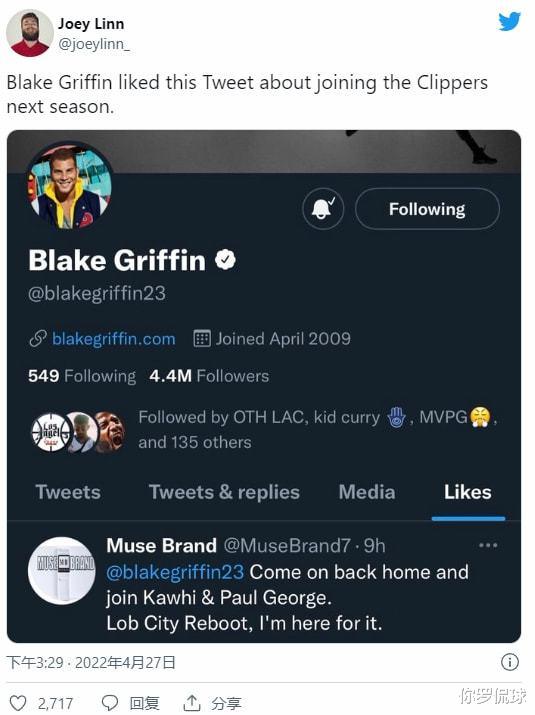Click the reply speech bubble icon
The width and height of the screenshot is (535, 715).
[109, 703]
